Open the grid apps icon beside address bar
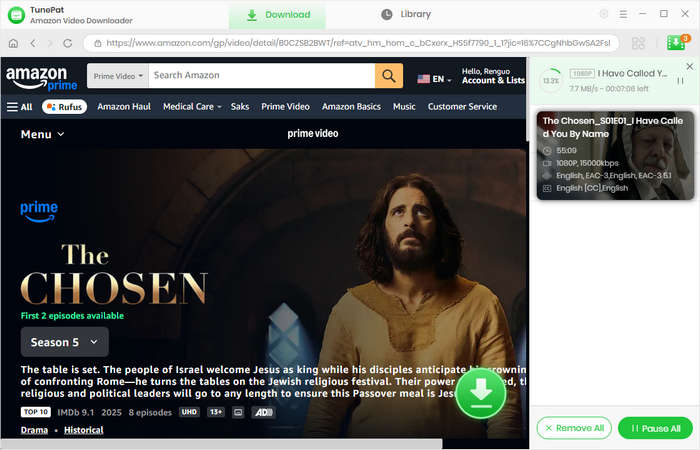The image size is (700, 450). point(638,43)
